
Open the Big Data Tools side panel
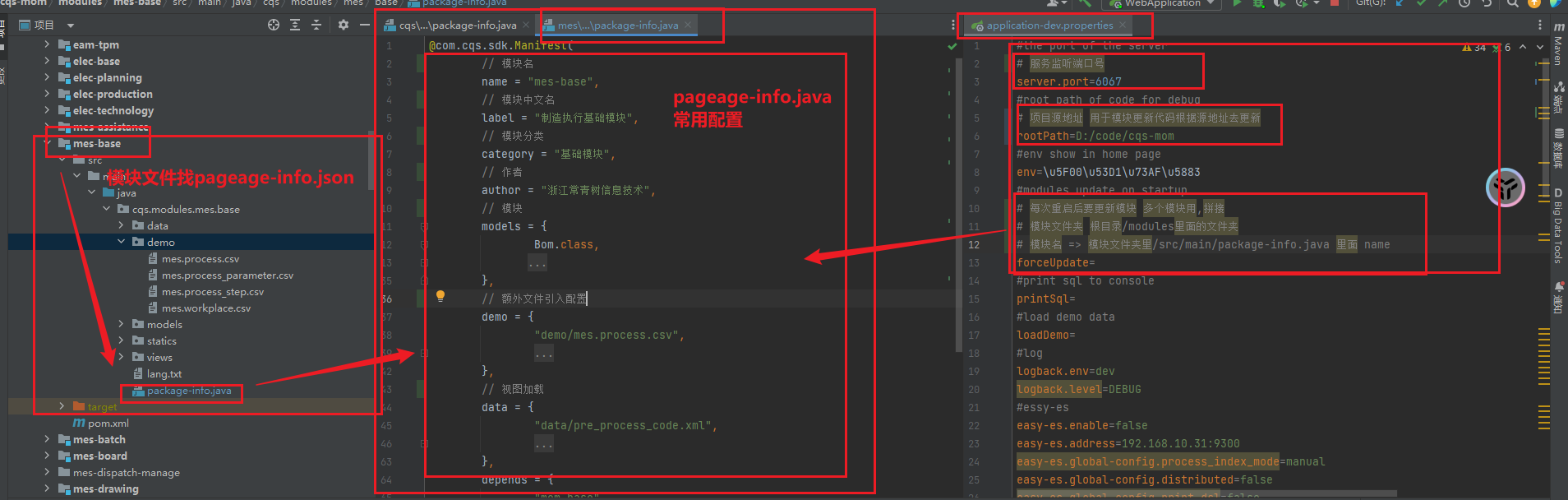[1558, 225]
